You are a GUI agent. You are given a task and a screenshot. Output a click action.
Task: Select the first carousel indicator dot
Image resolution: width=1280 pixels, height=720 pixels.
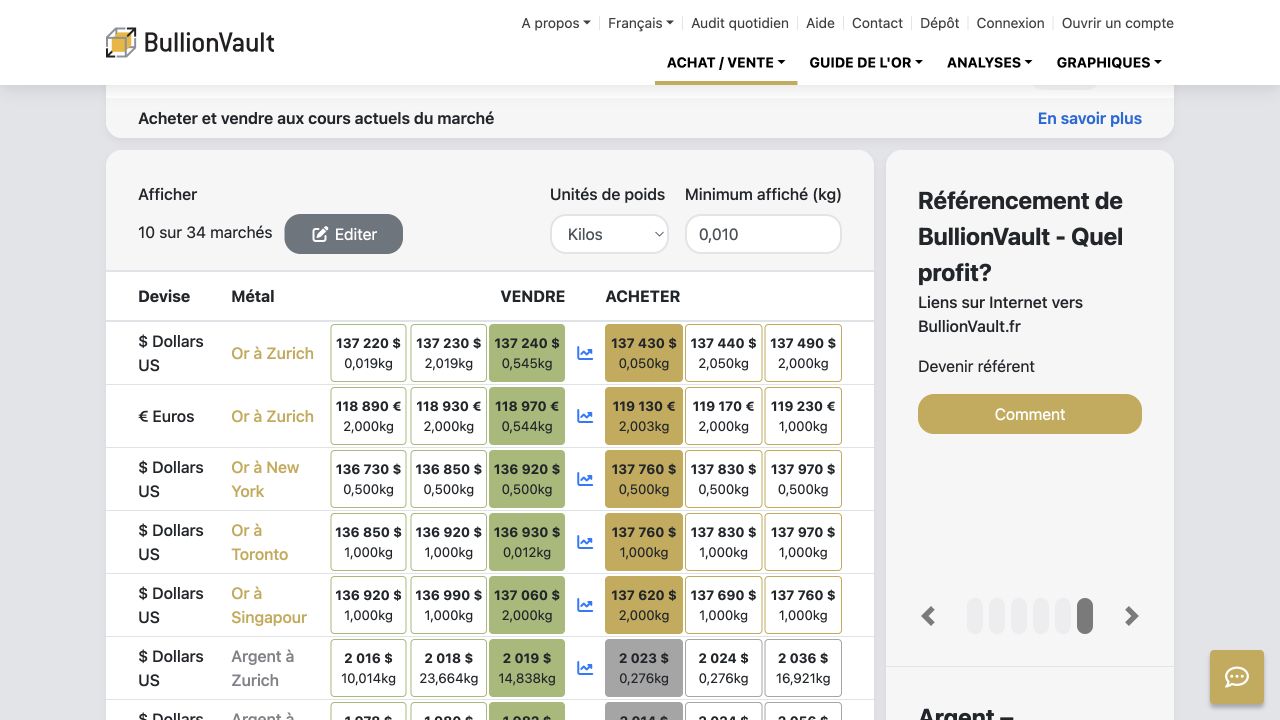pos(975,616)
